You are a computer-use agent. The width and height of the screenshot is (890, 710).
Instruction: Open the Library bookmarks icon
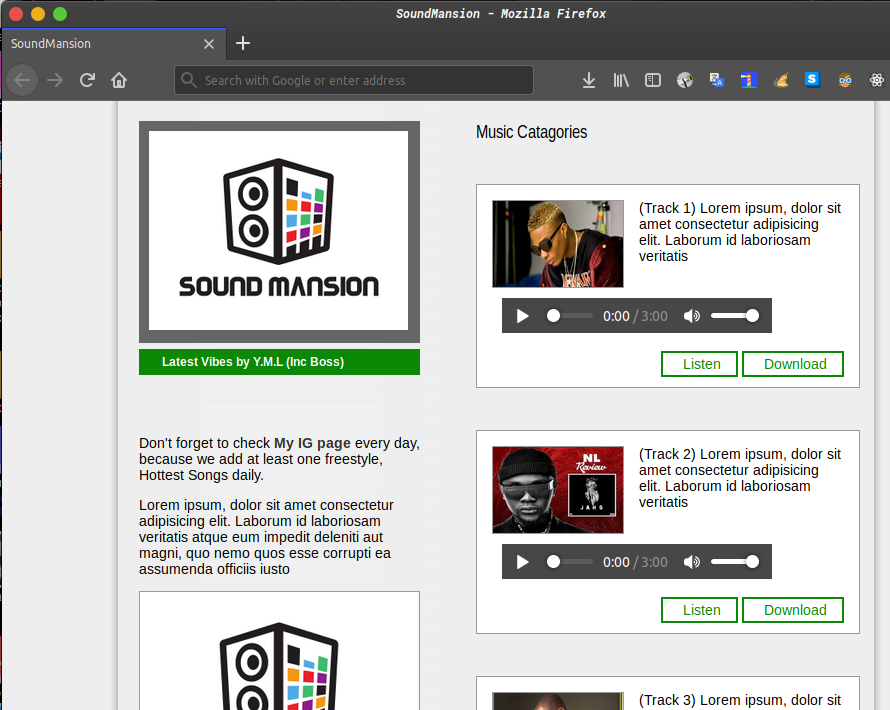point(621,80)
